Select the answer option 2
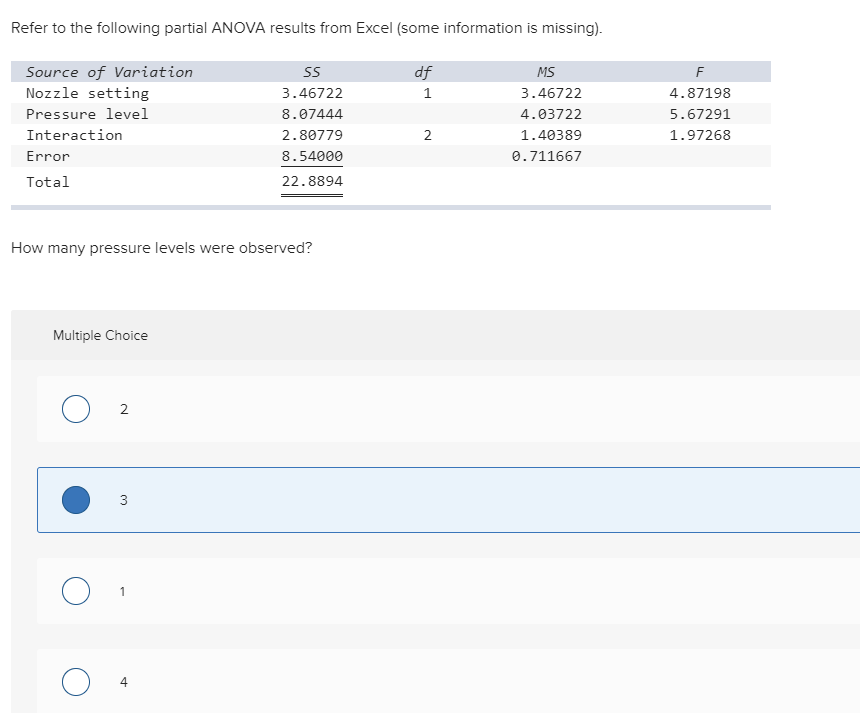The height and width of the screenshot is (713, 860). coord(75,408)
